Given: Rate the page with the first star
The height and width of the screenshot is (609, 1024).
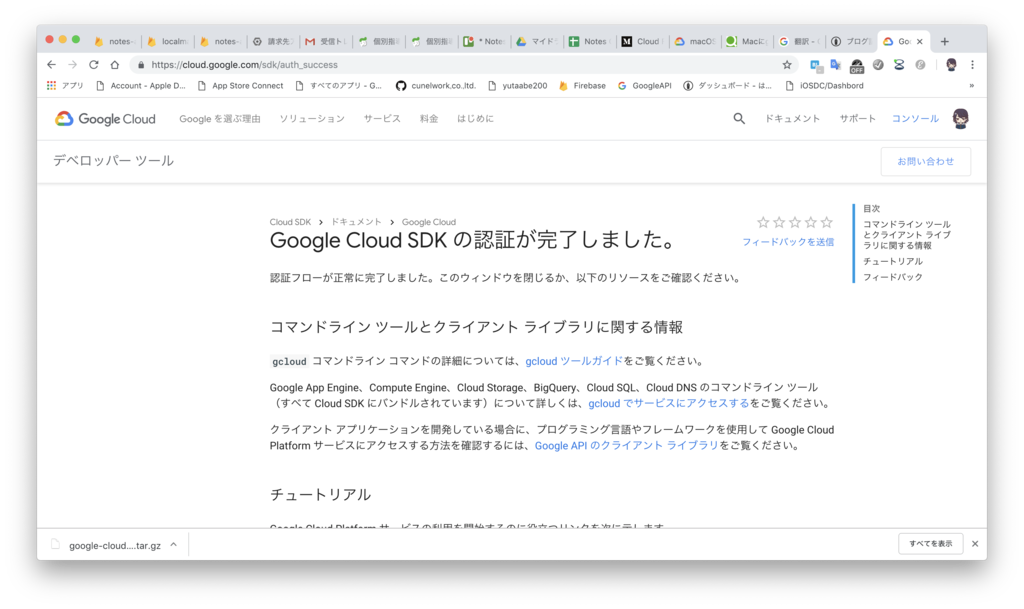Looking at the screenshot, I should (763, 223).
